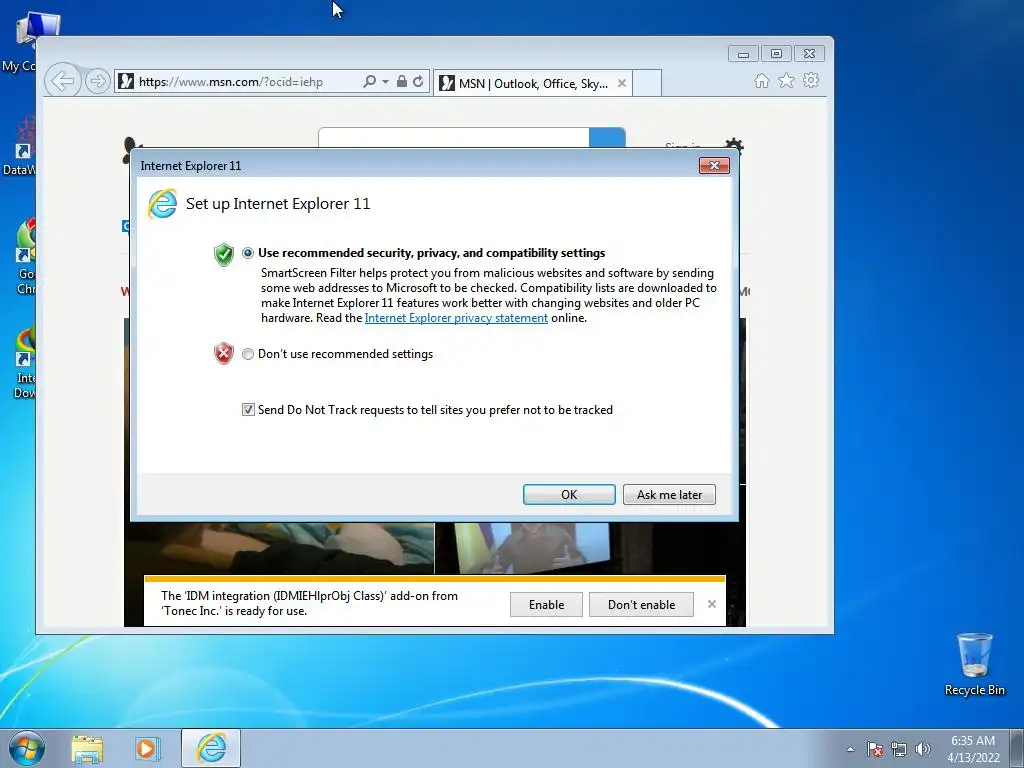Launch Windows Media Player from taskbar
The image size is (1024, 768).
click(148, 748)
